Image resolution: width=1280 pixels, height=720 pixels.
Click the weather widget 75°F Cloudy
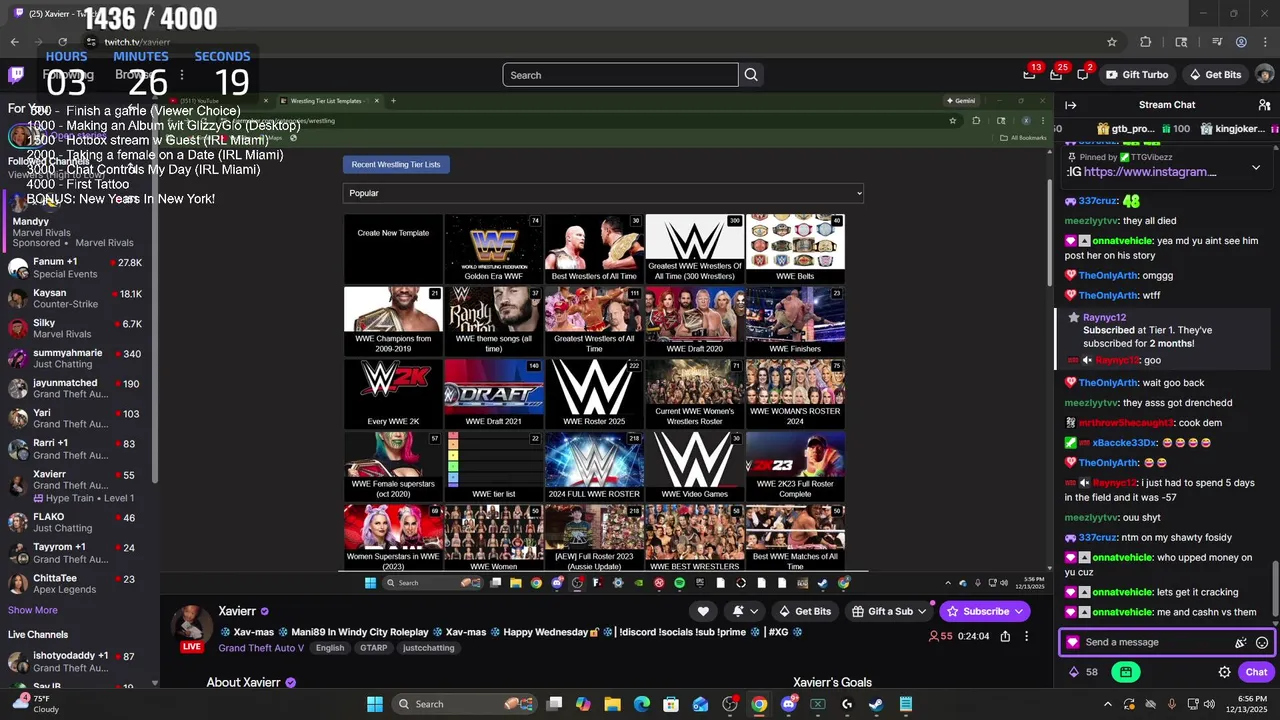click(x=36, y=704)
